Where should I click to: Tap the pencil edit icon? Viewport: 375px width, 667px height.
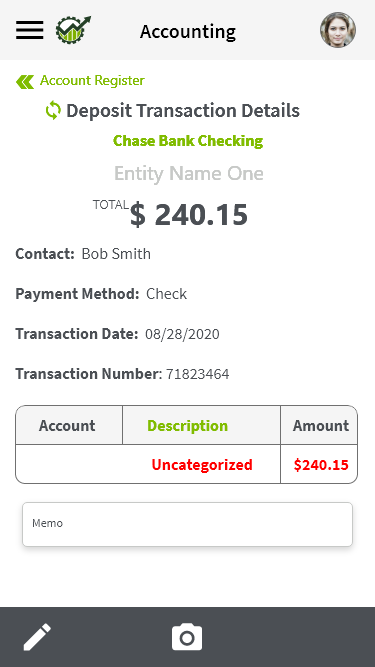37,637
